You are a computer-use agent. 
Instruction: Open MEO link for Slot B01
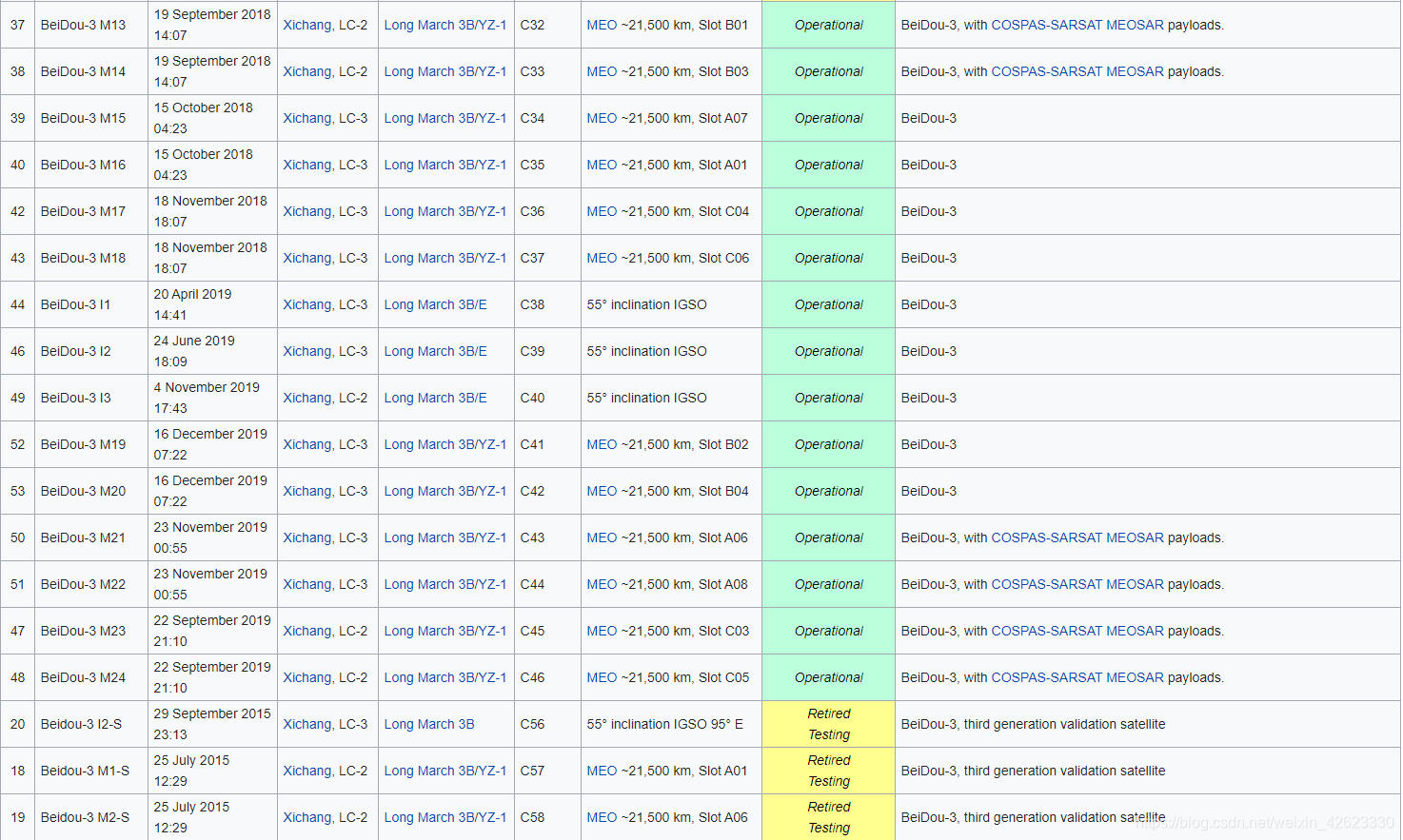click(x=602, y=25)
